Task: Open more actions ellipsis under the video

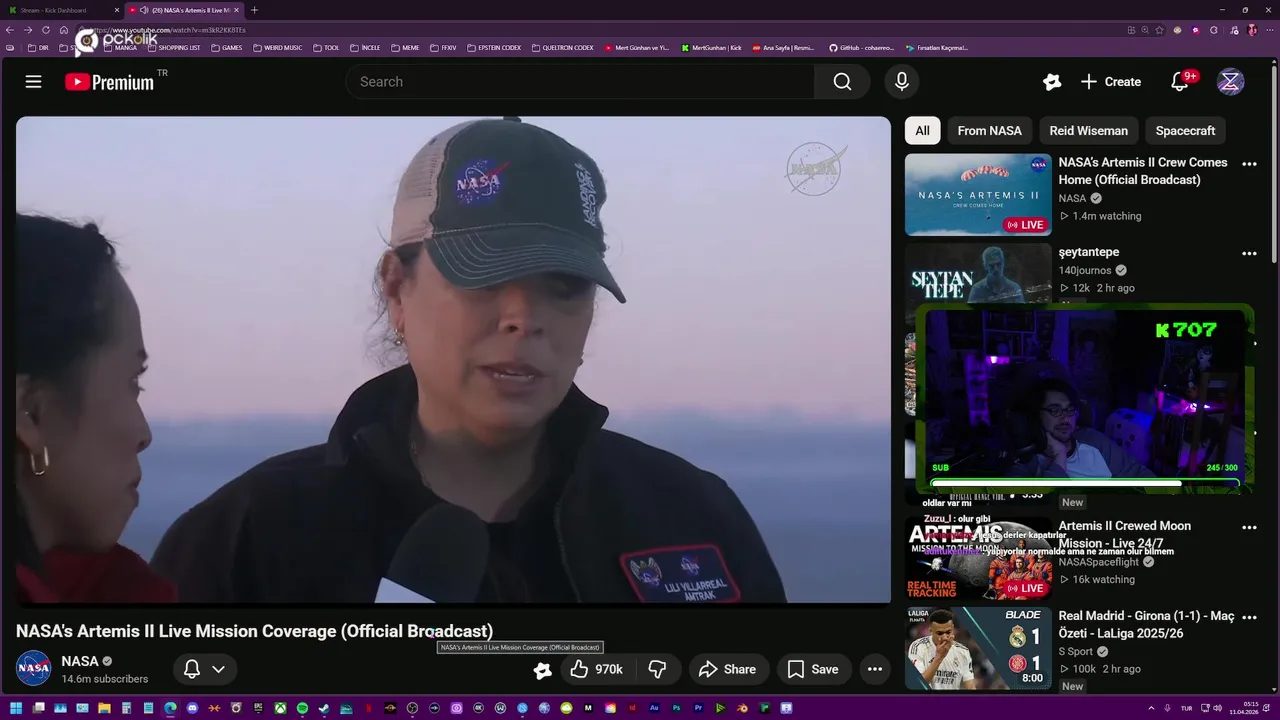Action: pyautogui.click(x=874, y=669)
